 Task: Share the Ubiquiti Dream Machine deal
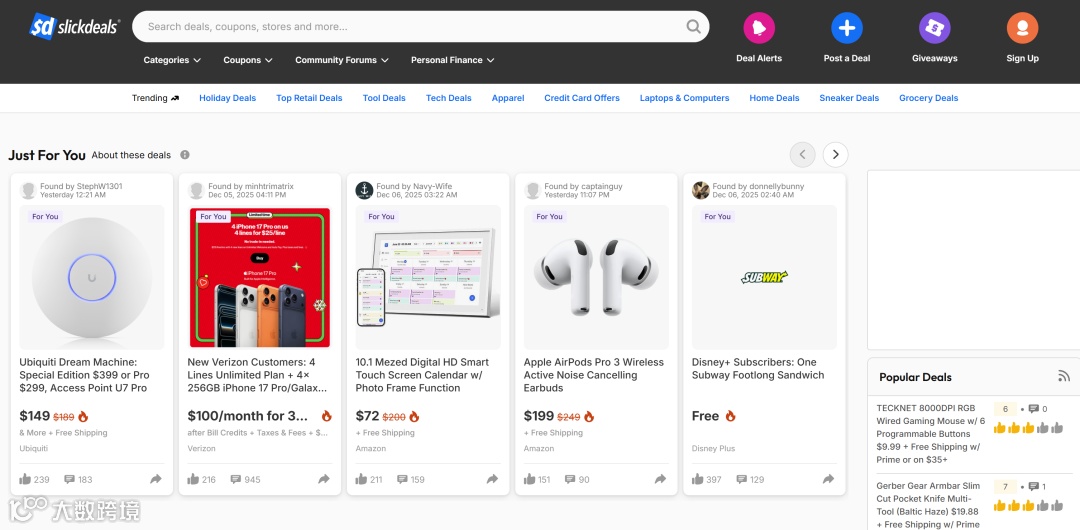156,480
